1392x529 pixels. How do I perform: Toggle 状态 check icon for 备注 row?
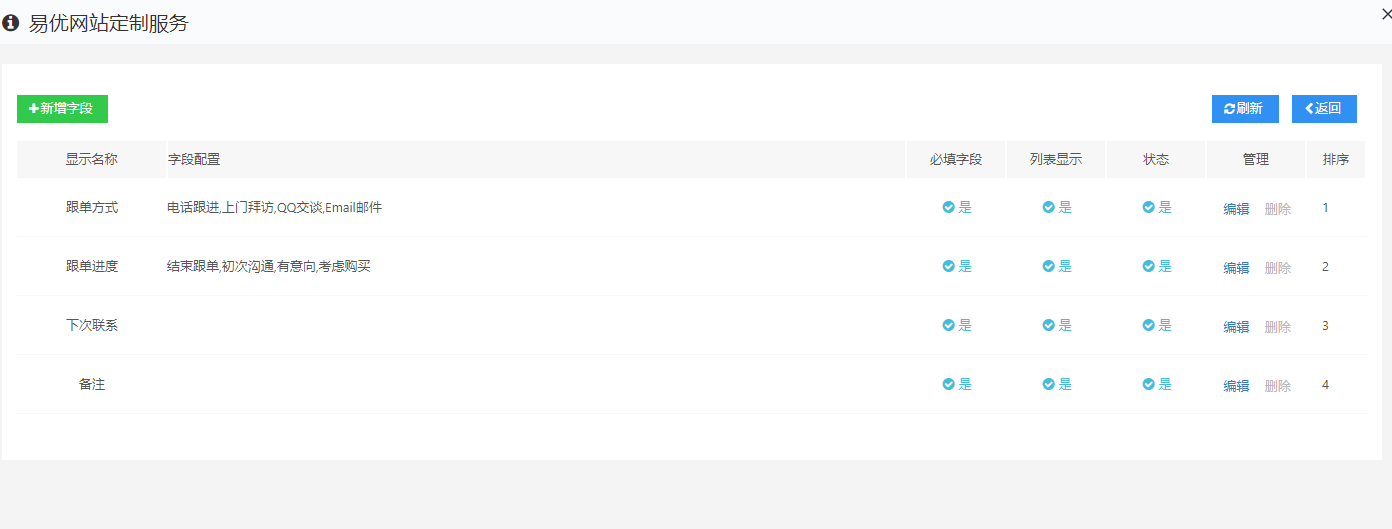tap(1149, 385)
